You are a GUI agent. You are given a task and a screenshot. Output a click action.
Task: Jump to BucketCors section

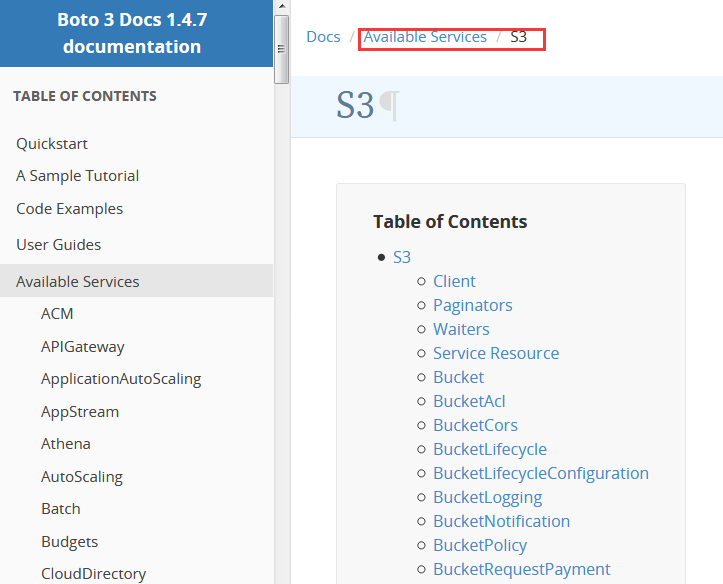point(475,425)
